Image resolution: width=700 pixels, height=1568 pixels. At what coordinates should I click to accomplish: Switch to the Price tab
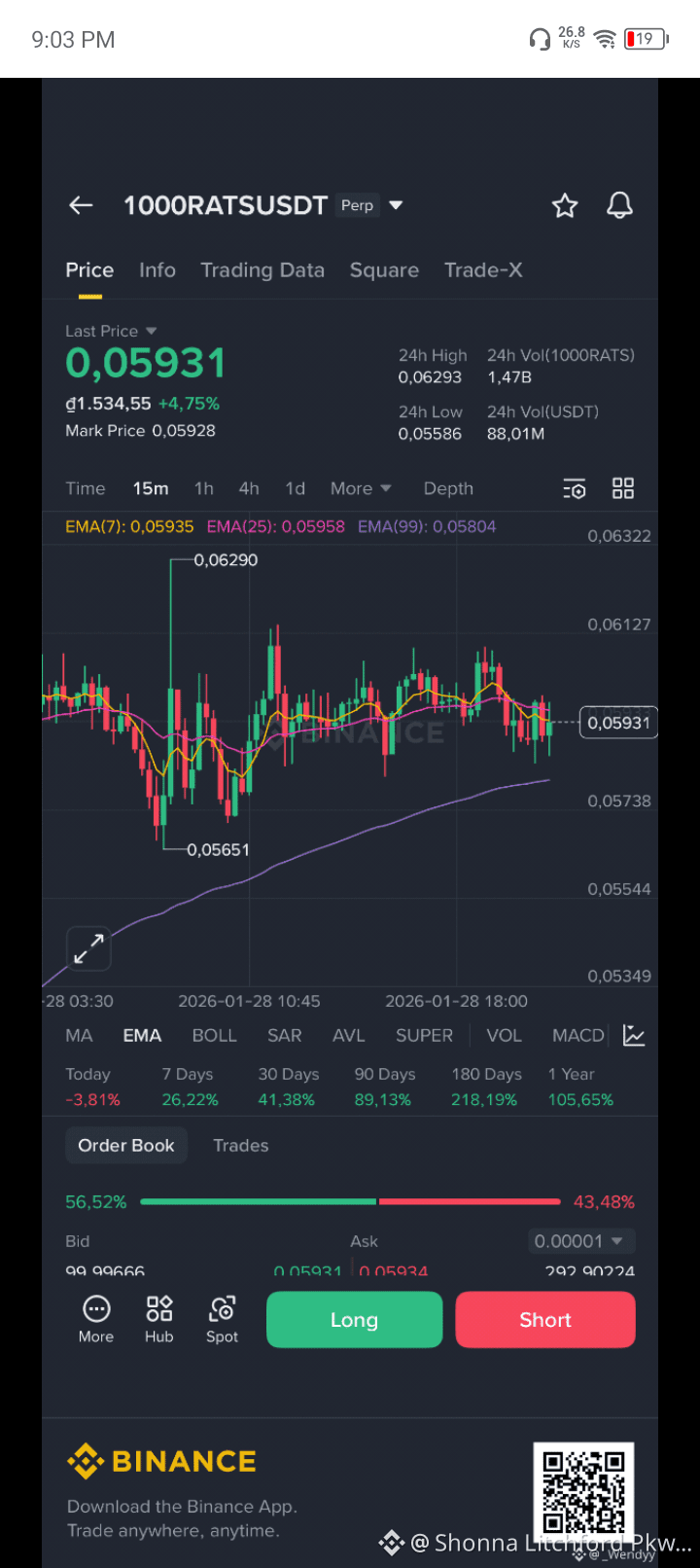click(x=89, y=270)
